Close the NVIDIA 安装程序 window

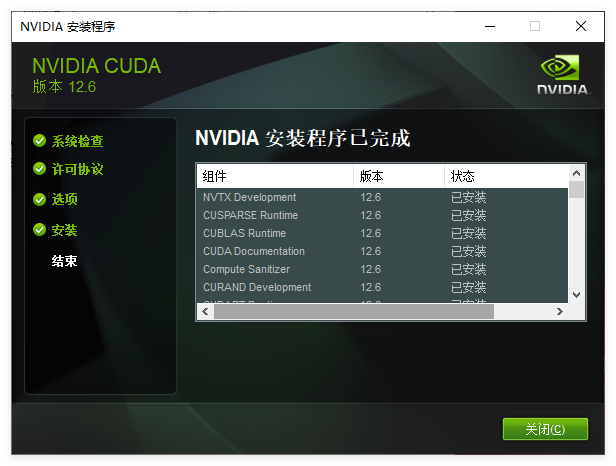(x=581, y=26)
